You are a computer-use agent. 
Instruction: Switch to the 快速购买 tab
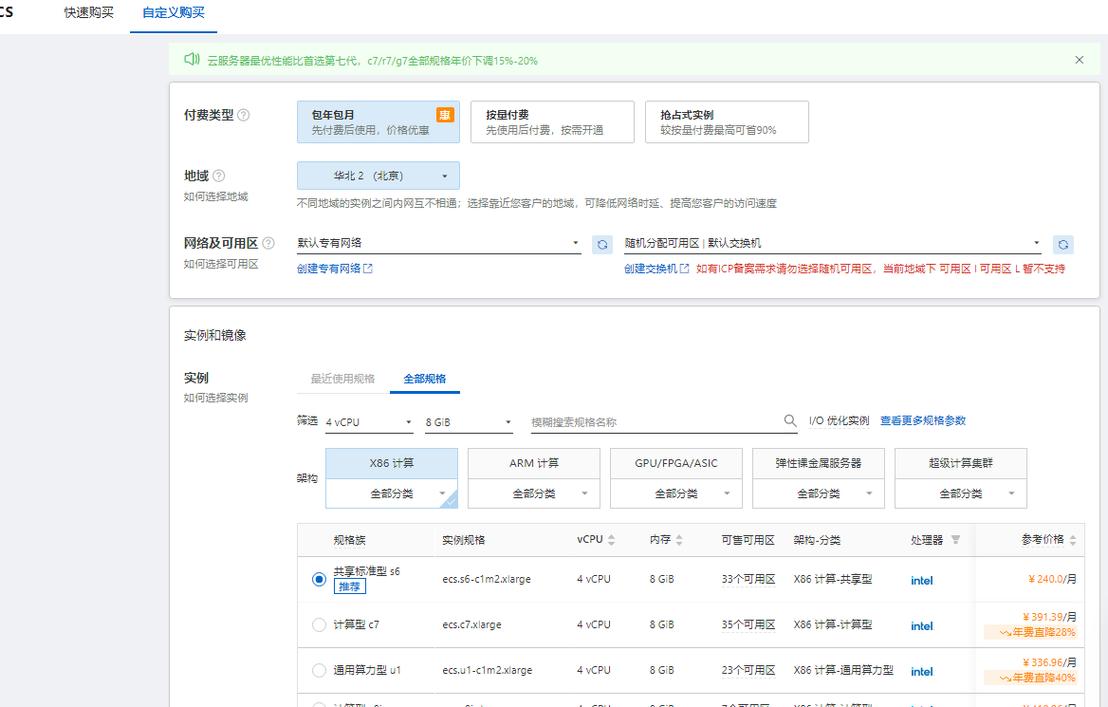pos(89,13)
